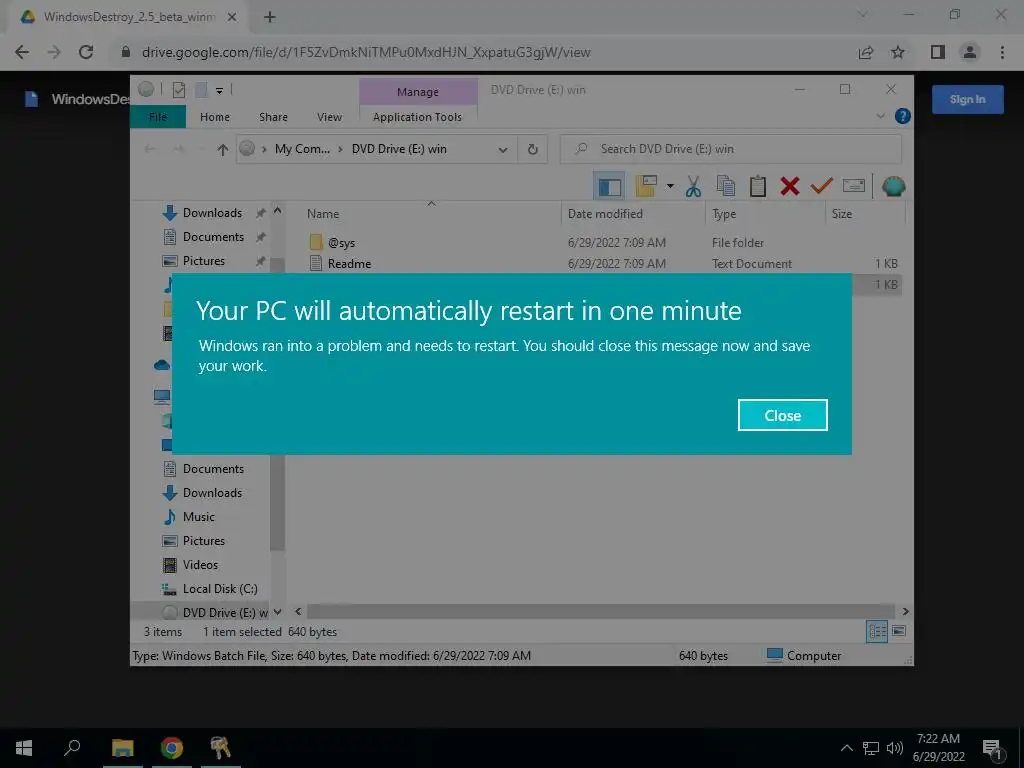Click quick access Properties checkmark icon
Image resolution: width=1024 pixels, height=768 pixels.
point(178,90)
